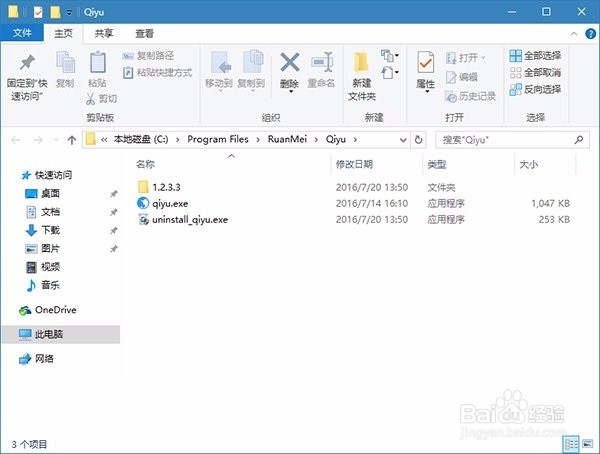The height and width of the screenshot is (454, 600).
Task: Open the Easy access dropdown icon
Action: pyautogui.click(x=390, y=72)
